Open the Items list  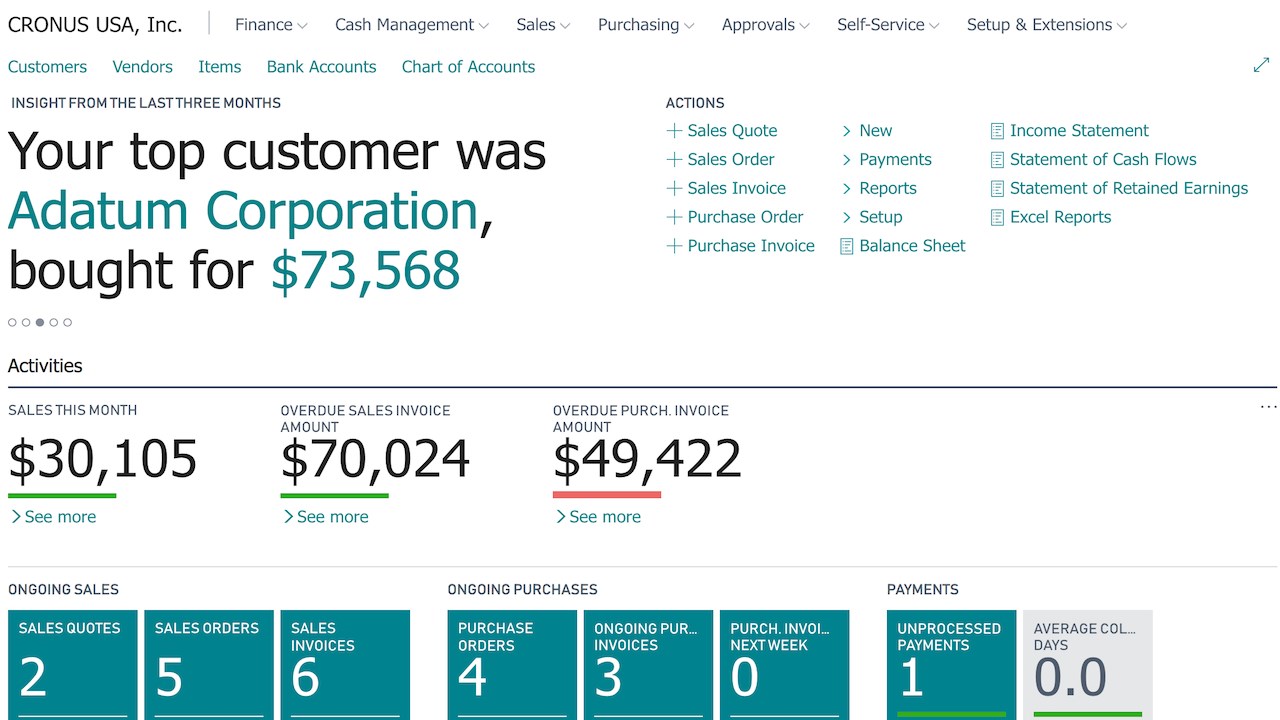click(219, 67)
